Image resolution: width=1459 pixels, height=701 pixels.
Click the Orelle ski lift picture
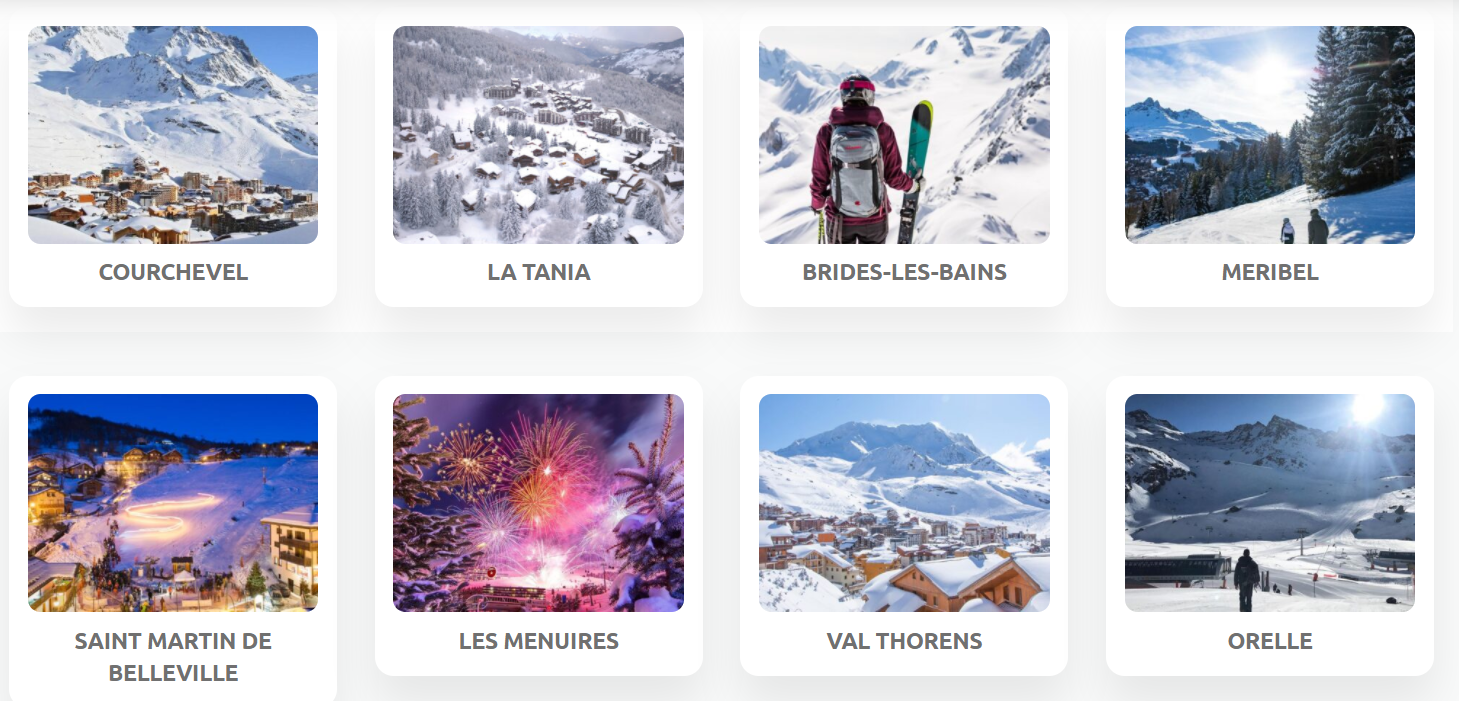coord(1269,502)
